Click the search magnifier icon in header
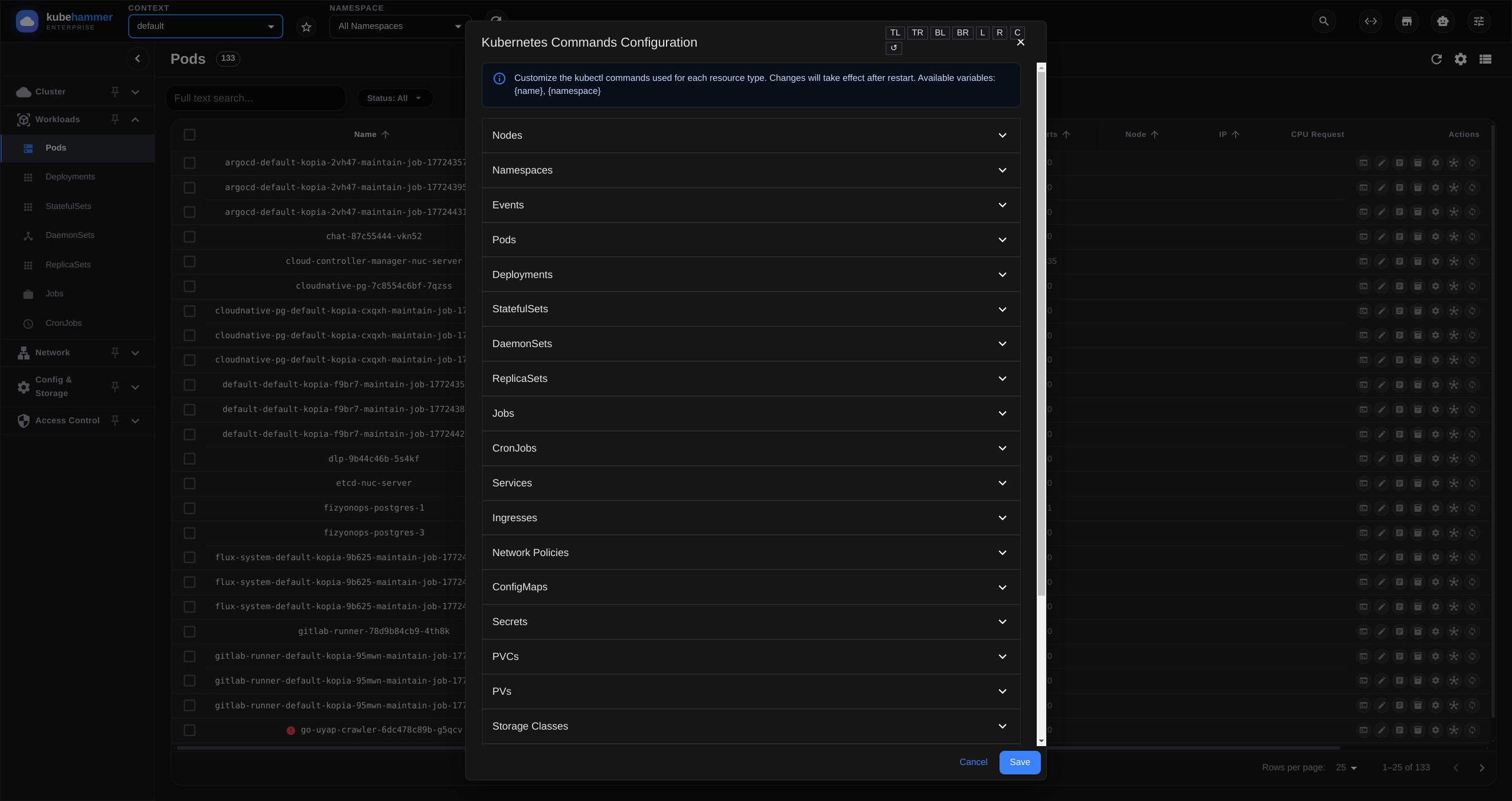 [1324, 21]
